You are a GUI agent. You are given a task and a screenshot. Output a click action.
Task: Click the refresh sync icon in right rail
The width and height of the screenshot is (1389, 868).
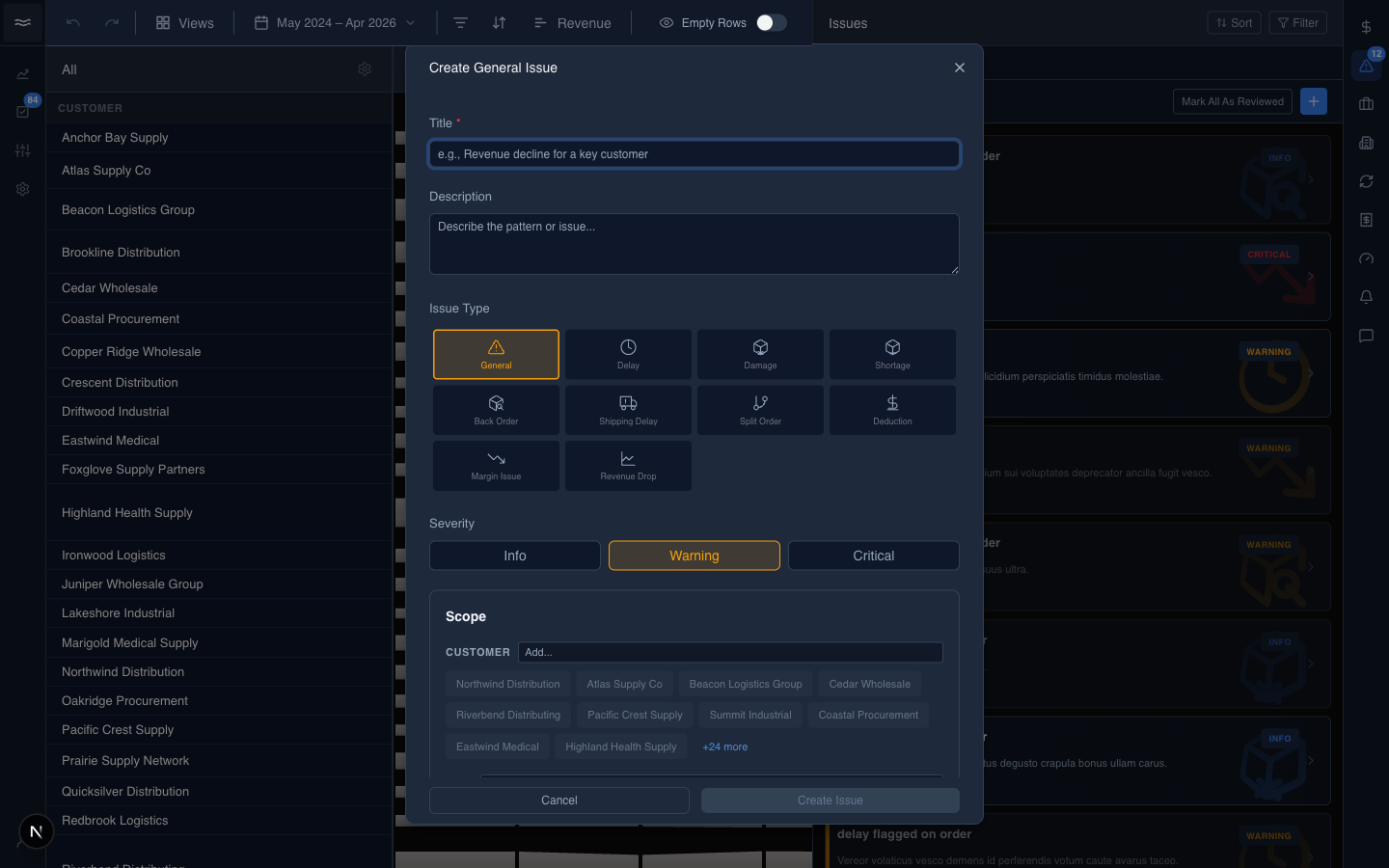1366,181
